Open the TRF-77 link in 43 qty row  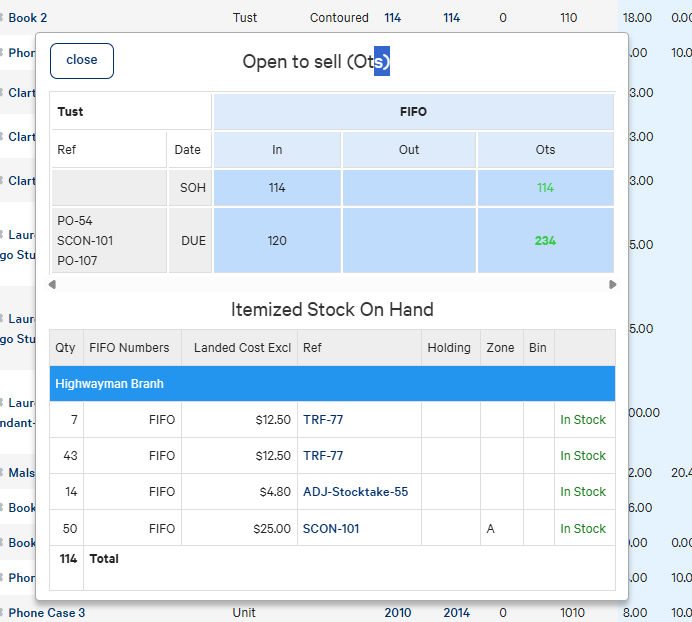pyautogui.click(x=323, y=456)
